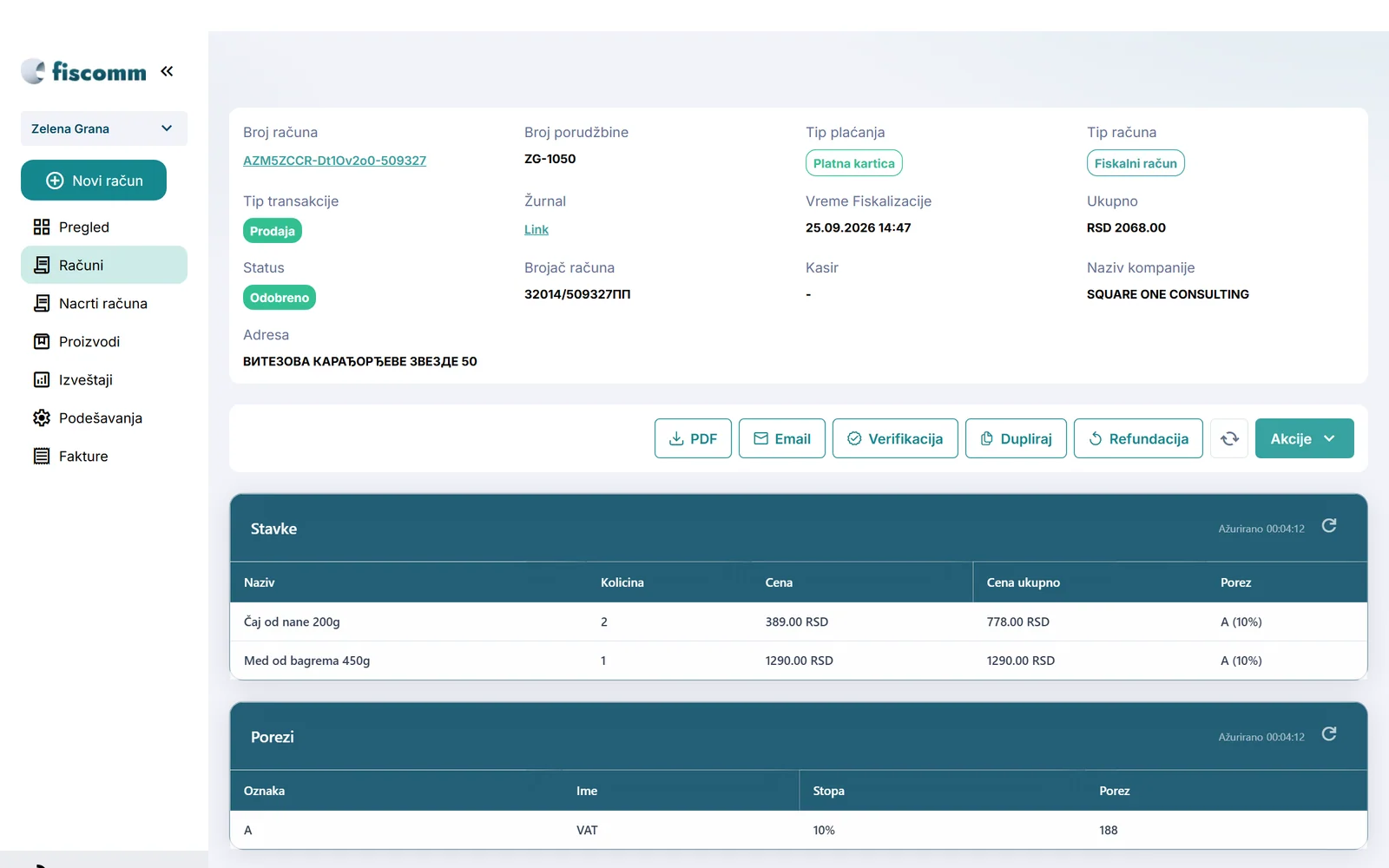Viewport: 1389px width, 868px height.
Task: Click the Odobreno status badge
Action: click(x=280, y=298)
